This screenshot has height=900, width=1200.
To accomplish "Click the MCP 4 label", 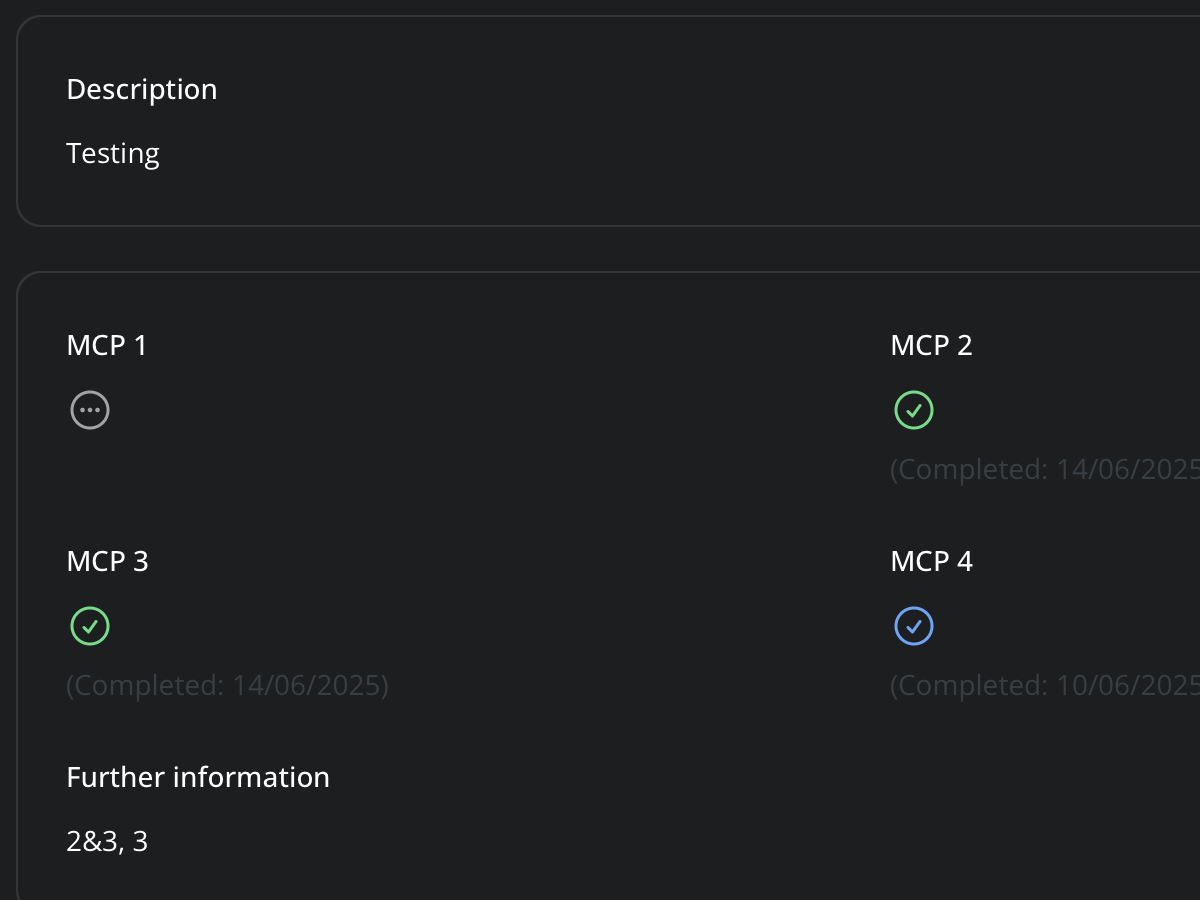I will pos(931,562).
